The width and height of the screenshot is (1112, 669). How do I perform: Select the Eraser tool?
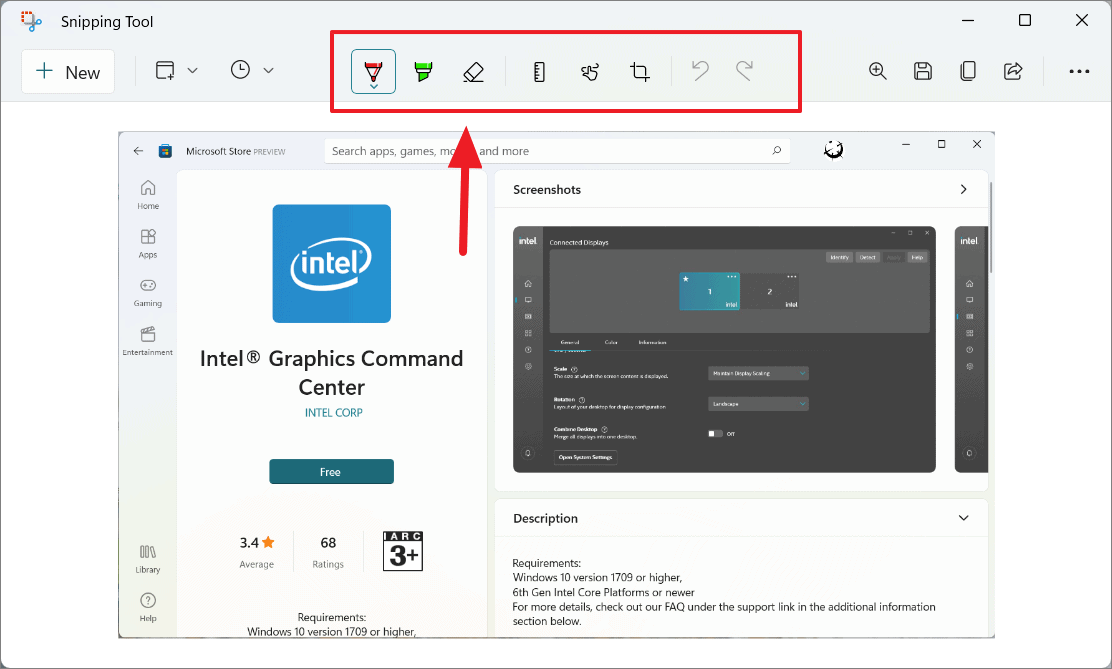pos(472,71)
